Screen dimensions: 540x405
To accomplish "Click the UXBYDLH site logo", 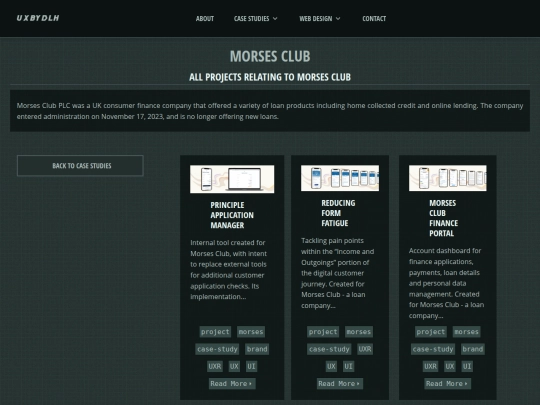I will pyautogui.click(x=38, y=18).
